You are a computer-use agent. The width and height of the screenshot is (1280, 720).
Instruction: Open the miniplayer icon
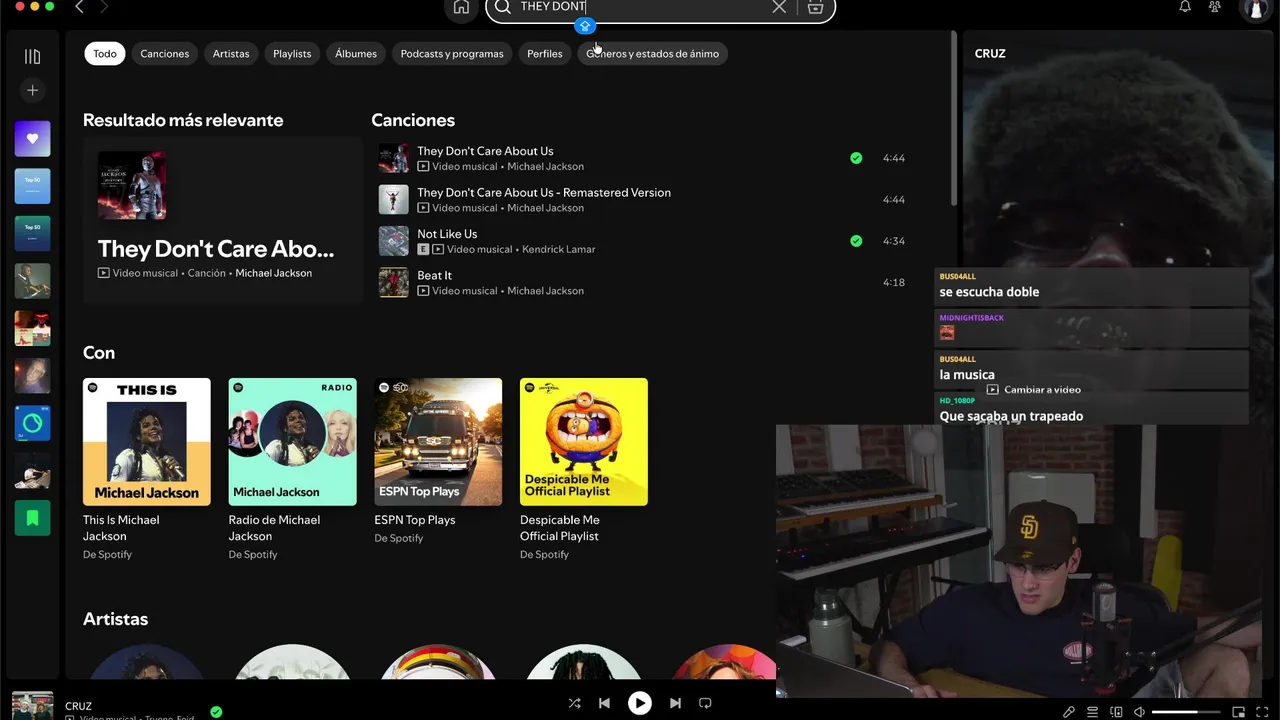1238,712
